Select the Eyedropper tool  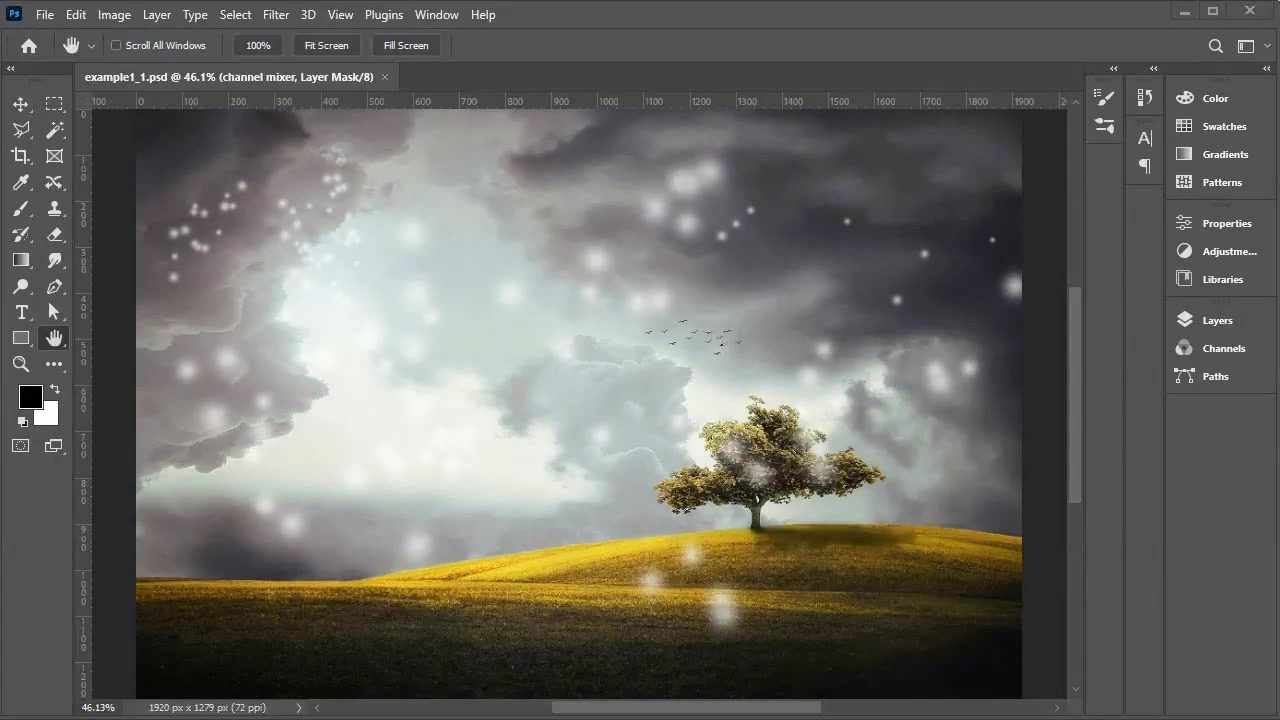click(x=21, y=182)
